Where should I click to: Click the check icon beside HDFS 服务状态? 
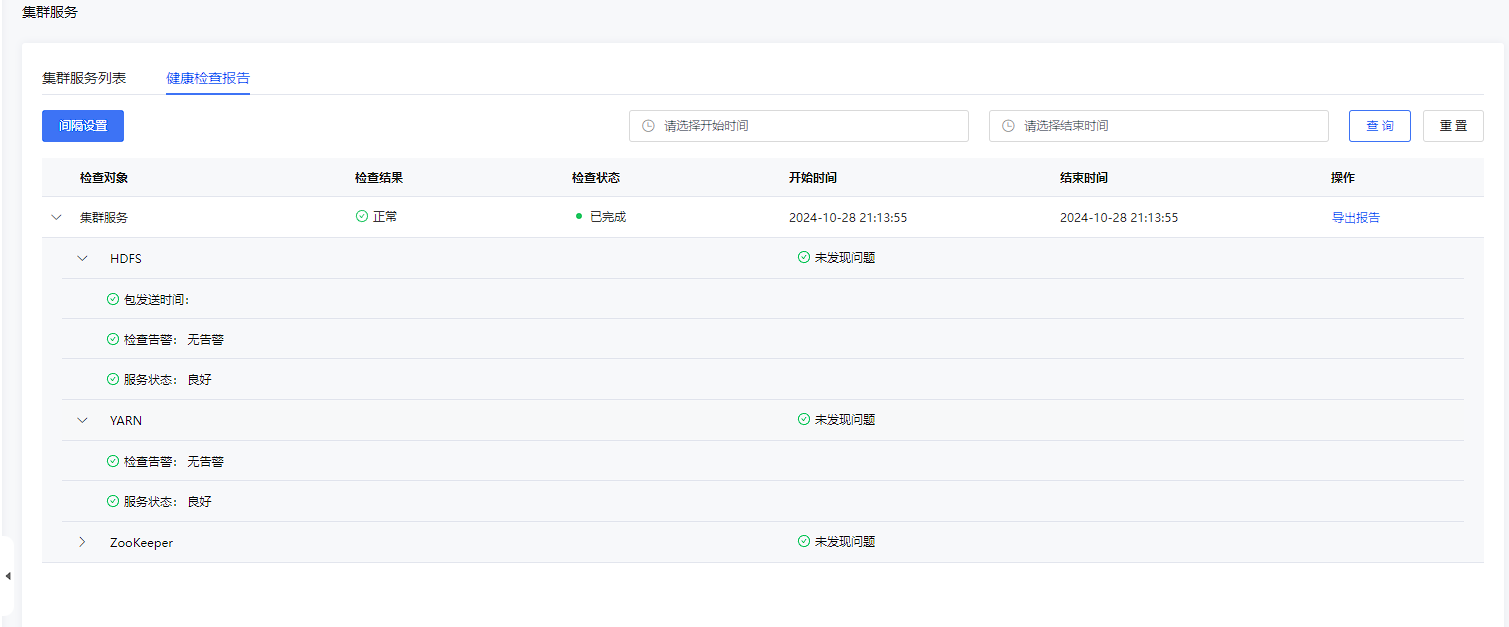(113, 379)
